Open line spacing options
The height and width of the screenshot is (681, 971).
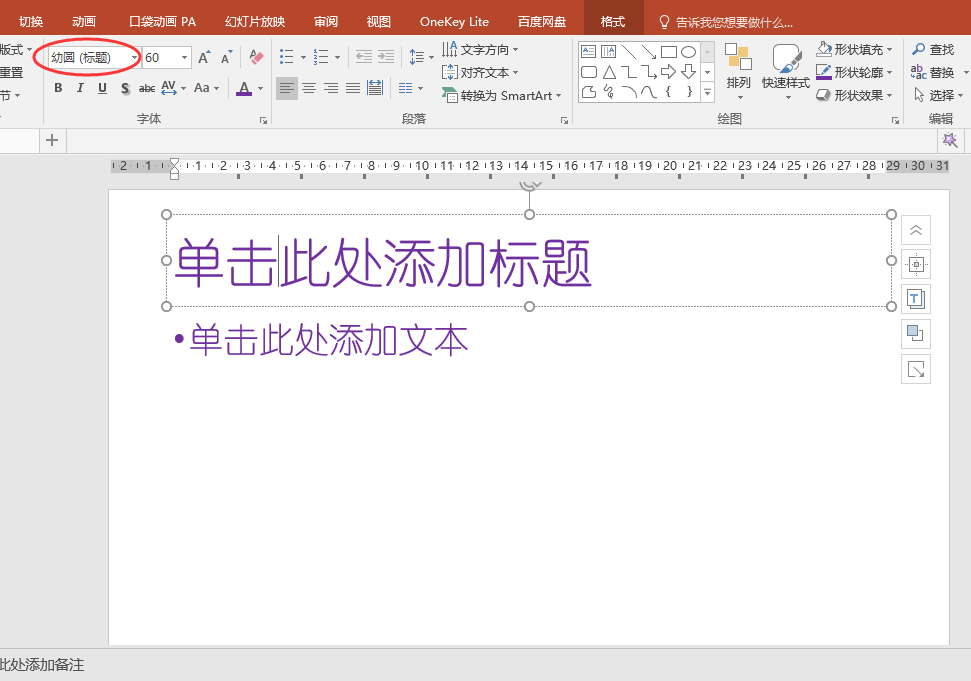(x=421, y=57)
